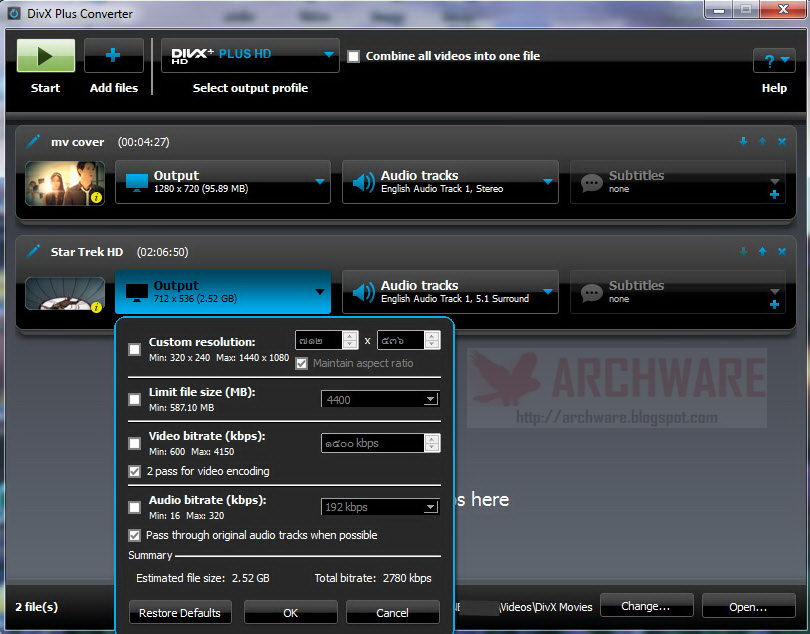Image resolution: width=810 pixels, height=634 pixels.
Task: Open Star Trek HD Subtitles dropdown arrow
Action: click(774, 291)
